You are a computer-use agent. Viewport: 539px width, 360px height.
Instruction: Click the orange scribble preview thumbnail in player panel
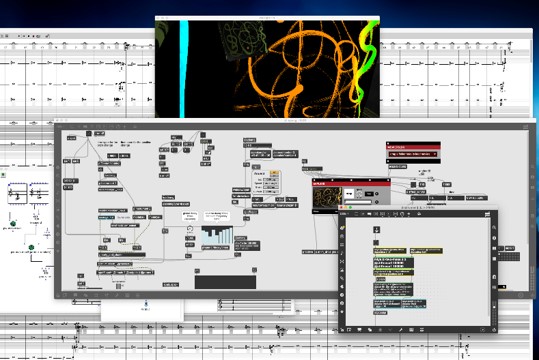pyautogui.click(x=327, y=198)
